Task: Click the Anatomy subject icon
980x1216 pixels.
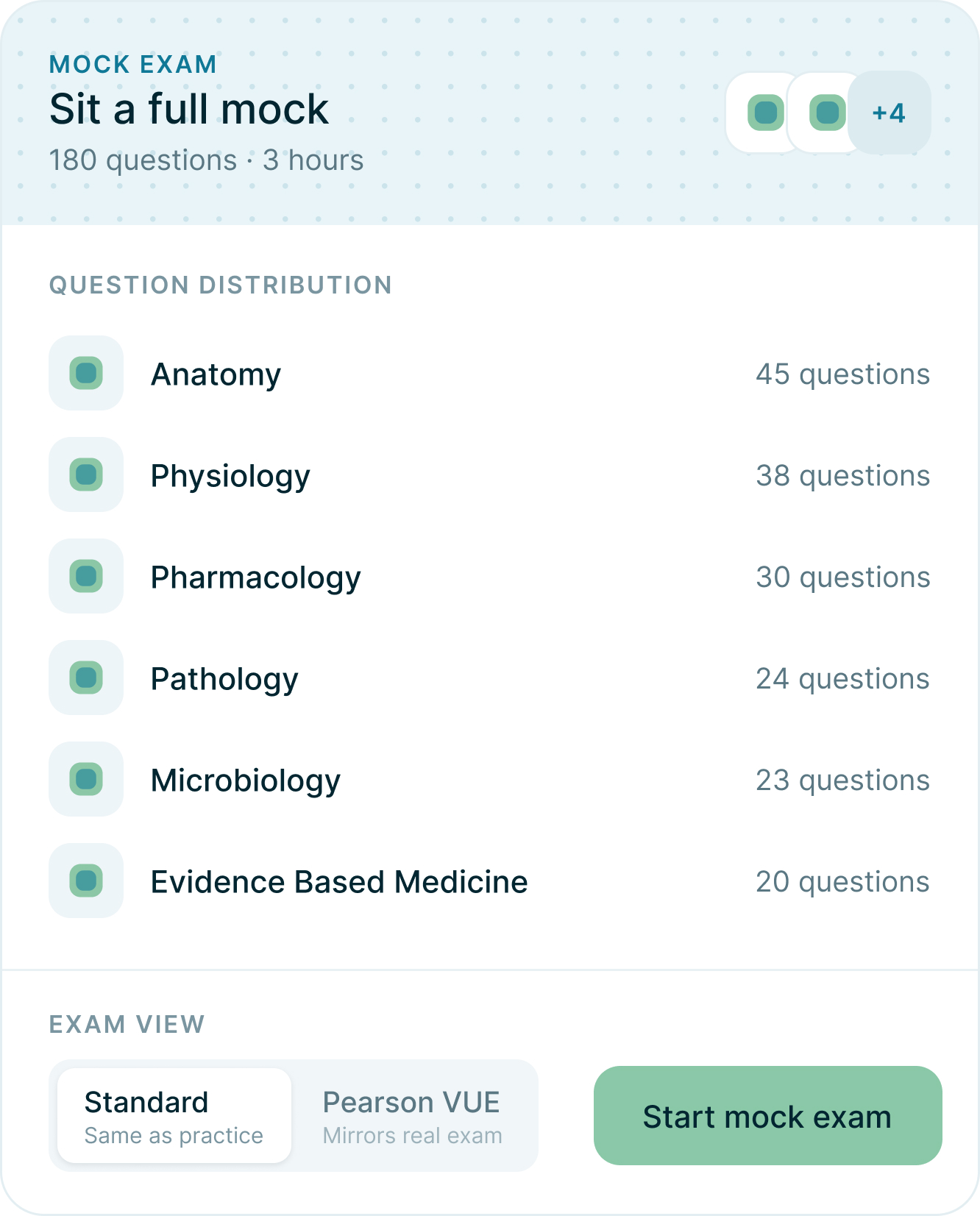Action: 86,373
